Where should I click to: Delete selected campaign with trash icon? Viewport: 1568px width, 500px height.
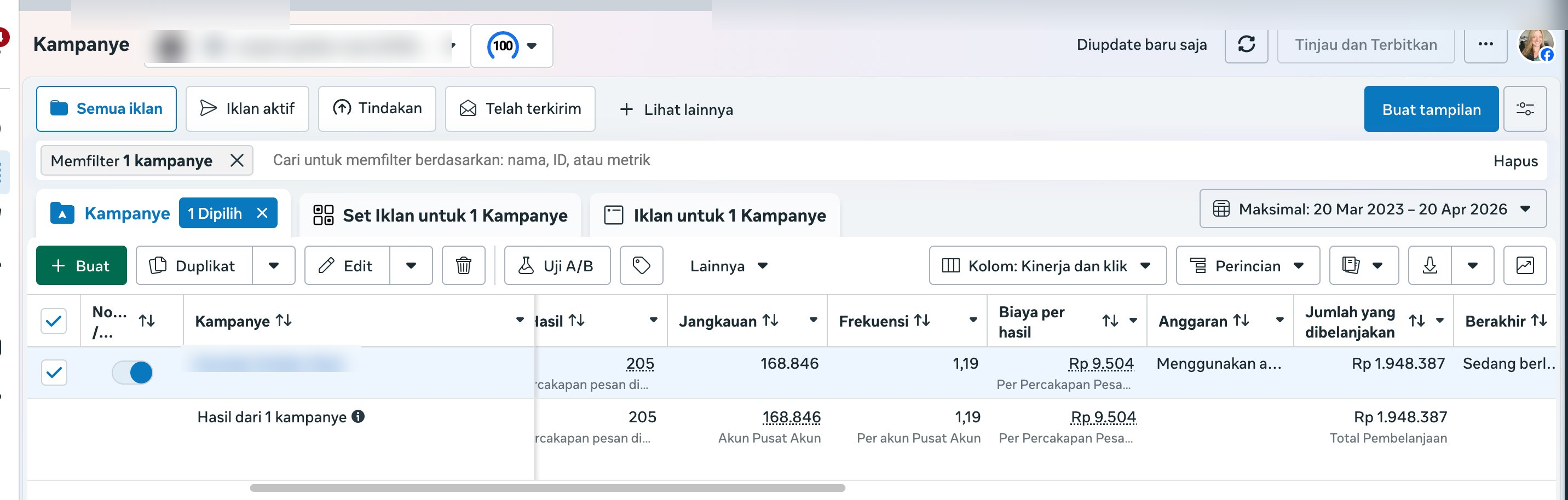463,265
